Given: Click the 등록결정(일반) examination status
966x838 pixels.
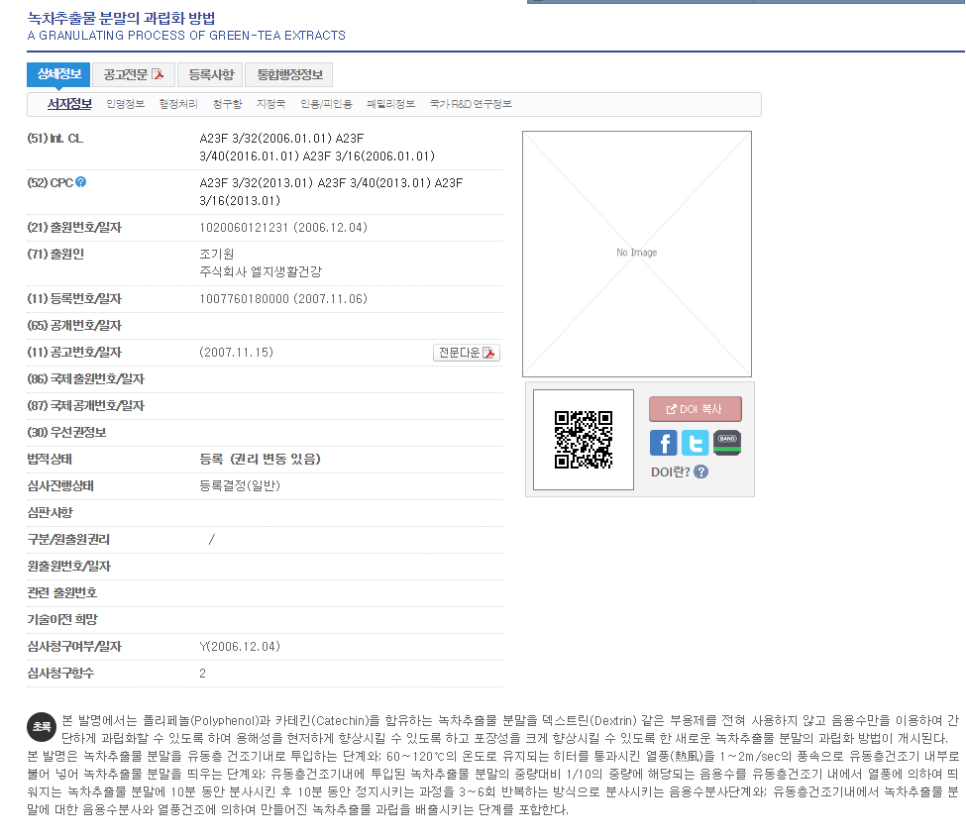Looking at the screenshot, I should pos(240,486).
